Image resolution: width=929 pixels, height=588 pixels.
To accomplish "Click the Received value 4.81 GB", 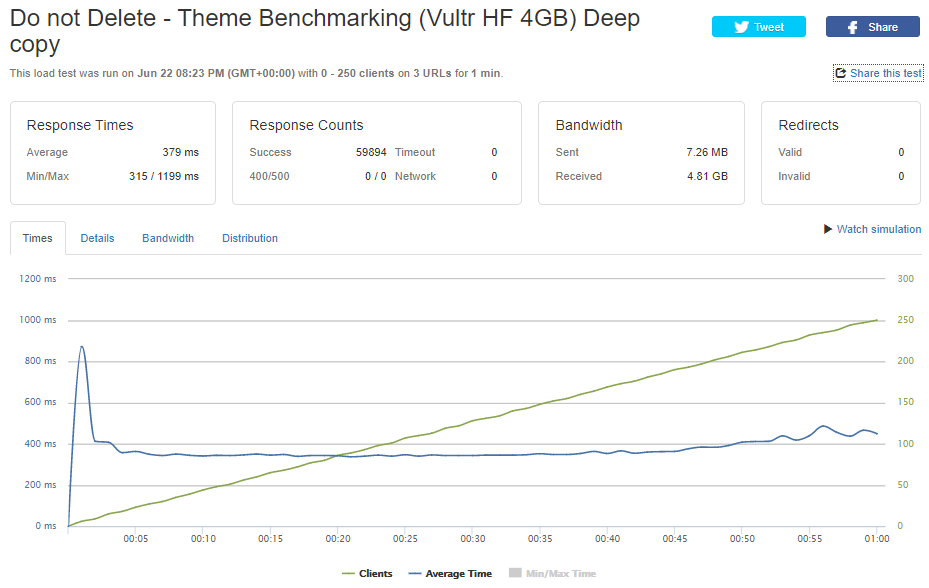I will tap(707, 176).
